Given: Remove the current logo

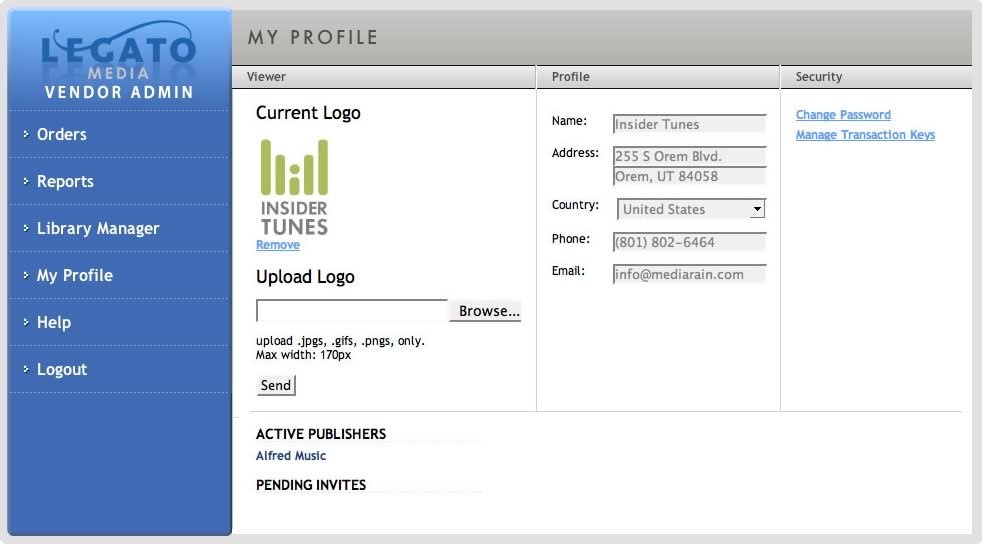Looking at the screenshot, I should tap(277, 245).
